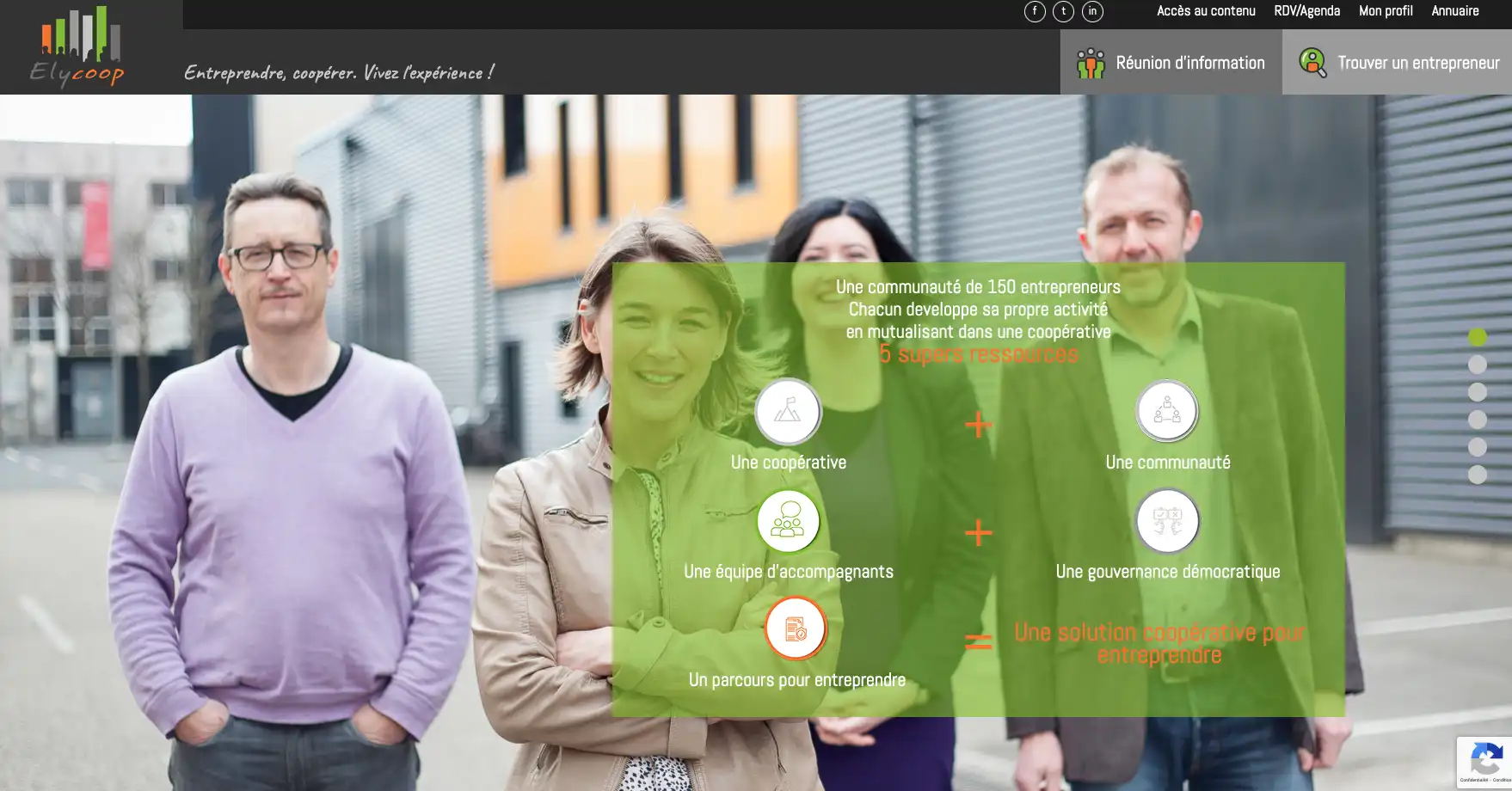Select the second slide navigation dot
1512x791 pixels.
coord(1478,365)
